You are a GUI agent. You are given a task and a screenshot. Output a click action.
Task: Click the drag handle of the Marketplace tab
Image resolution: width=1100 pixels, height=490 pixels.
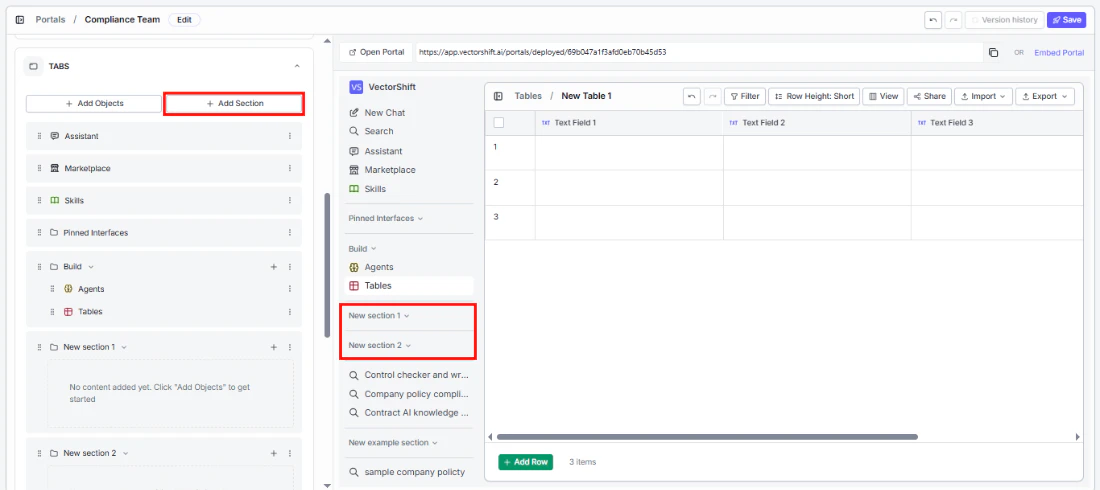tap(39, 168)
